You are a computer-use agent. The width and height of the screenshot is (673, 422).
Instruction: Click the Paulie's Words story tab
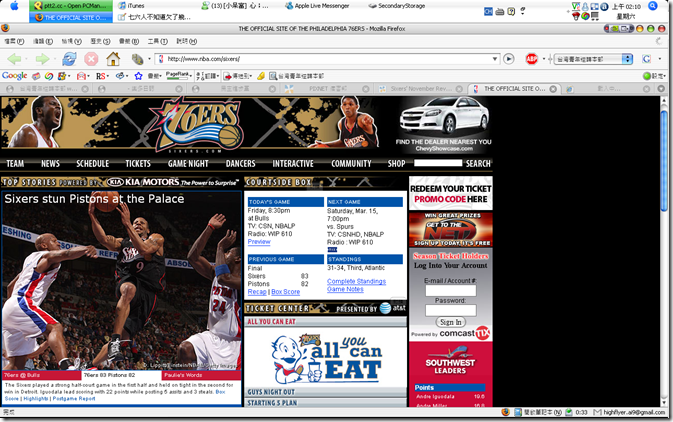(x=201, y=375)
